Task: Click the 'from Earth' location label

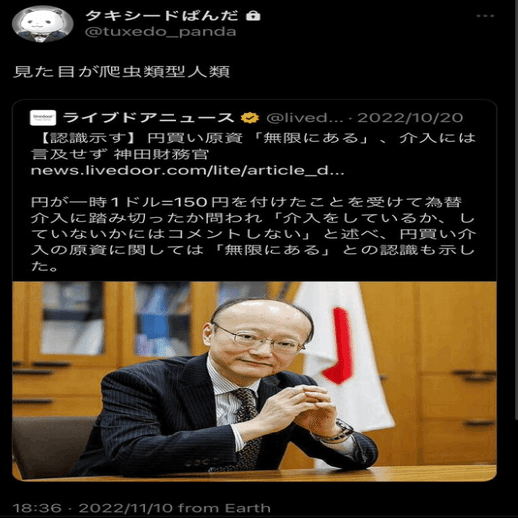Action: (224, 508)
